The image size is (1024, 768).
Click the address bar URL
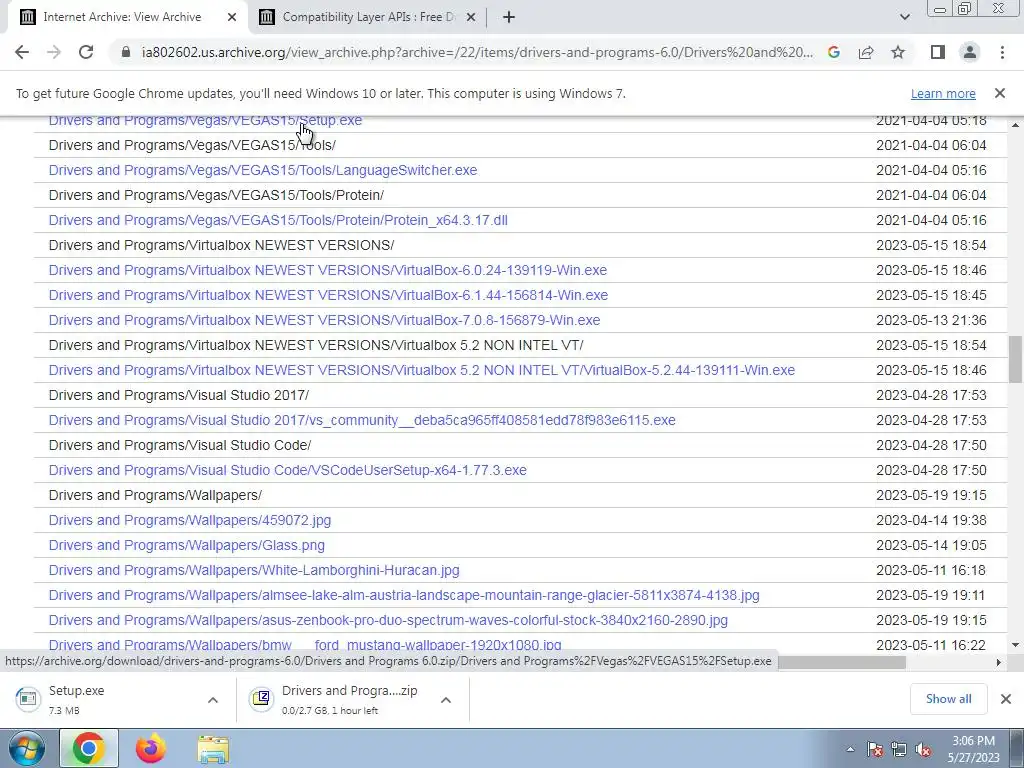click(x=477, y=52)
